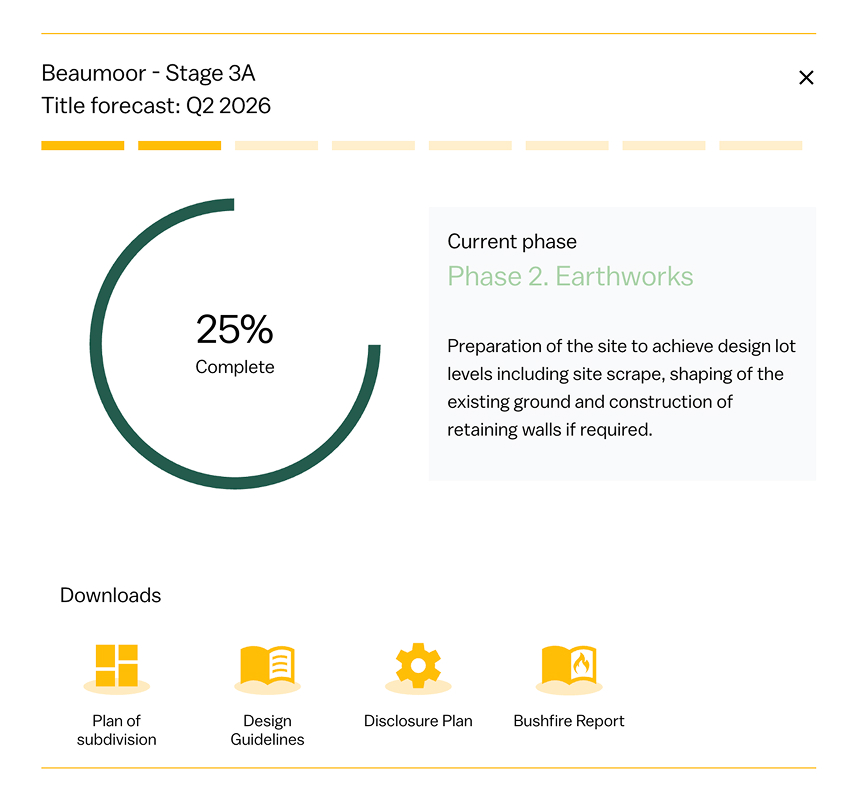Viewport: 846px width, 790px height.
Task: Click the 'Disclosure Plan' download label
Action: 418,721
